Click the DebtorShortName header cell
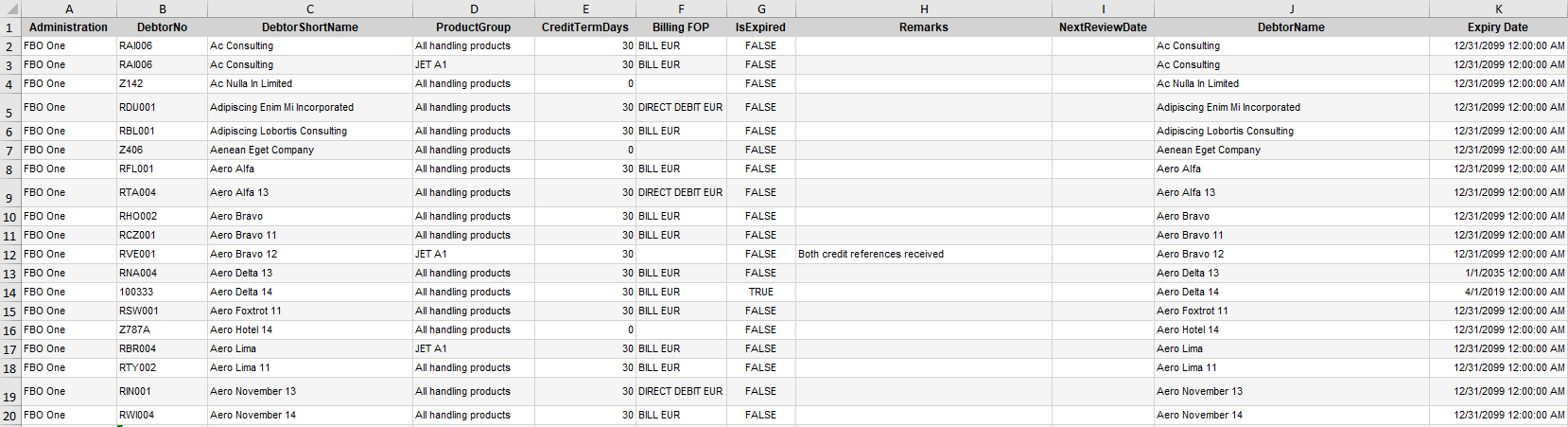This screenshot has width=1568, height=427. coord(310,27)
